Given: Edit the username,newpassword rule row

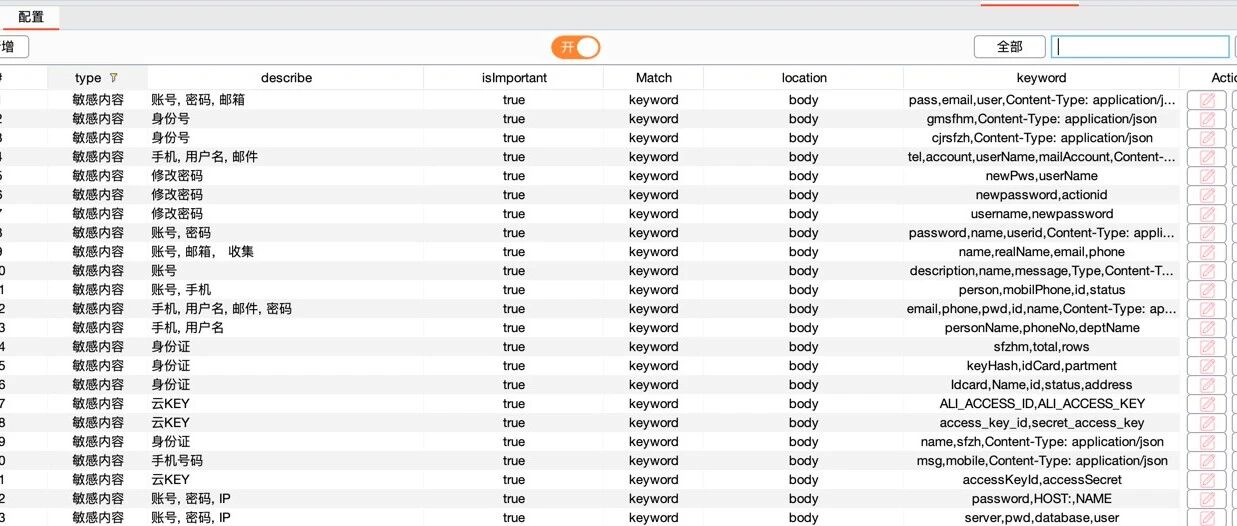Looking at the screenshot, I should pos(1207,214).
